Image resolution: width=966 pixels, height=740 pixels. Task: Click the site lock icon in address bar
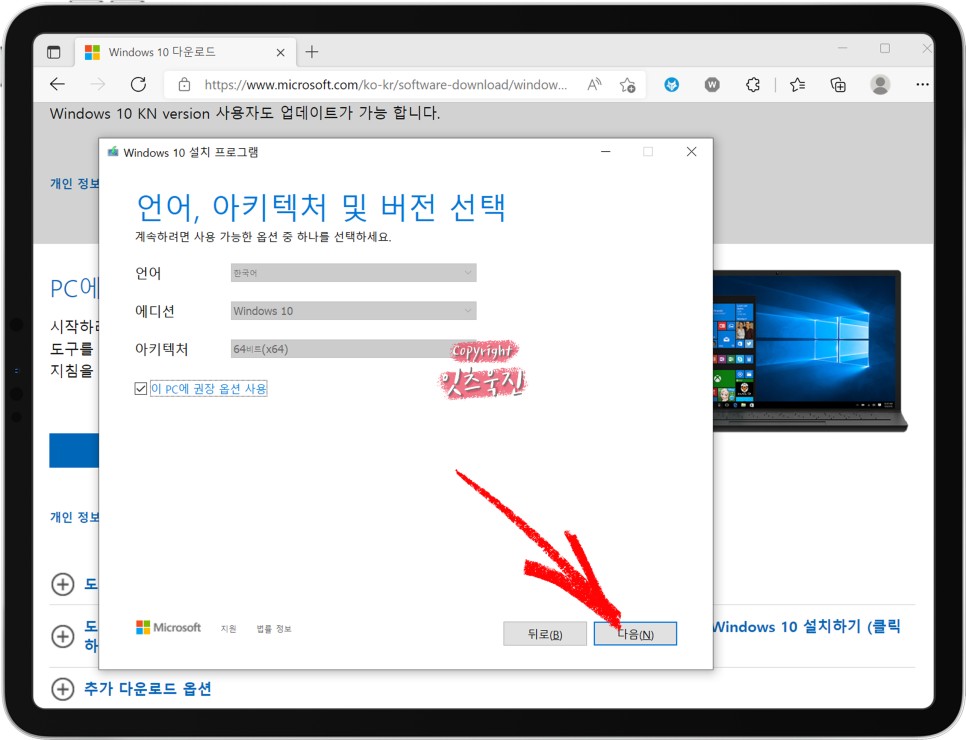(x=184, y=84)
